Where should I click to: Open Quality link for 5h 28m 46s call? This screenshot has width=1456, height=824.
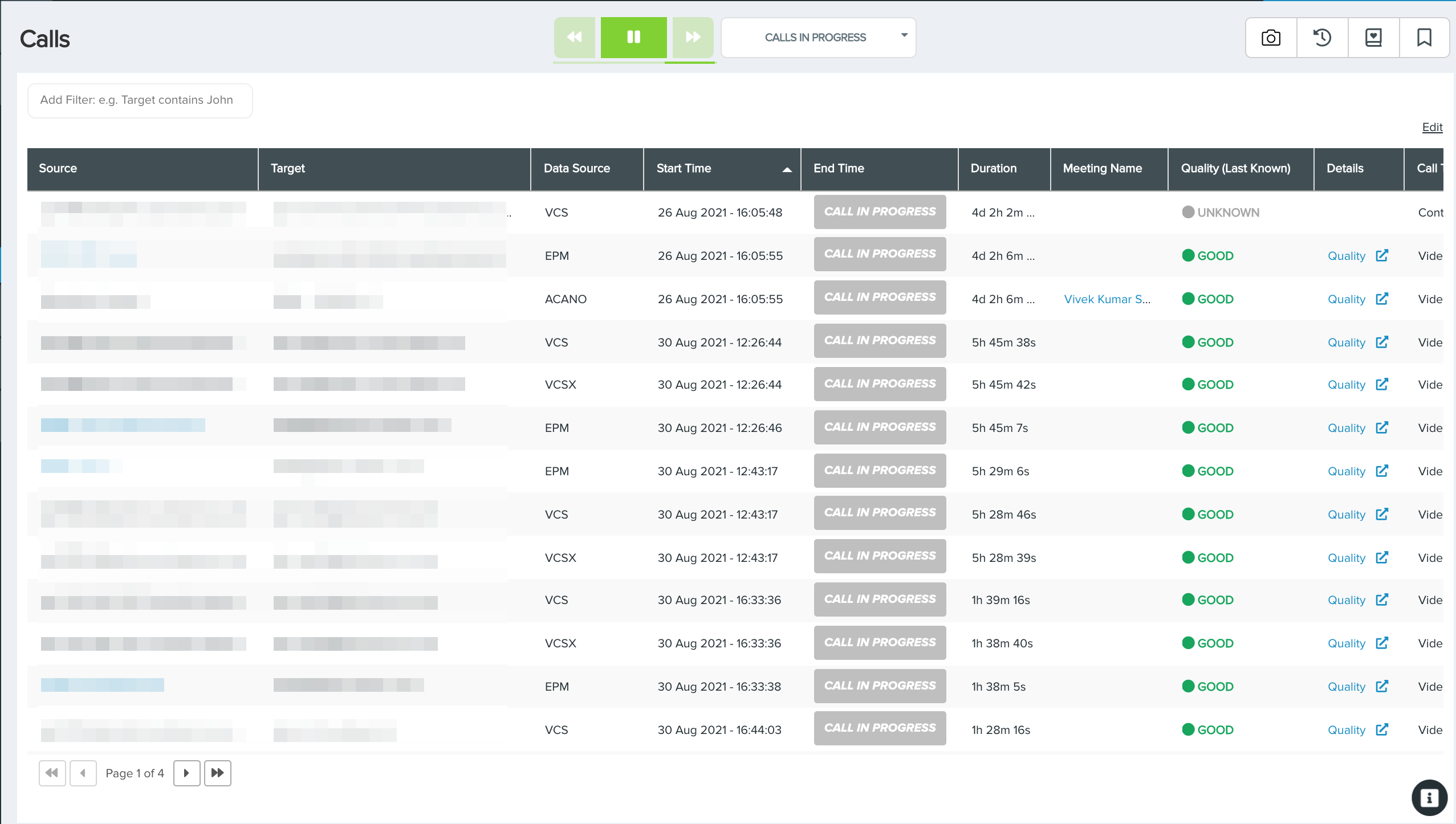1347,515
